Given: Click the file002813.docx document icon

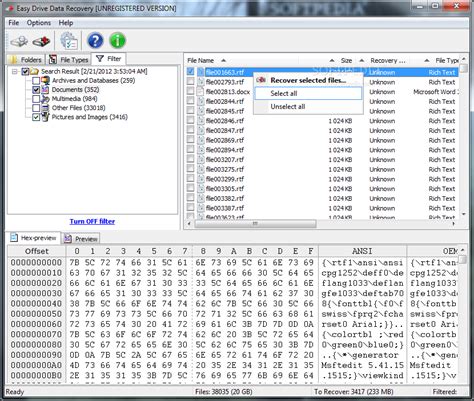Looking at the screenshot, I should point(200,92).
